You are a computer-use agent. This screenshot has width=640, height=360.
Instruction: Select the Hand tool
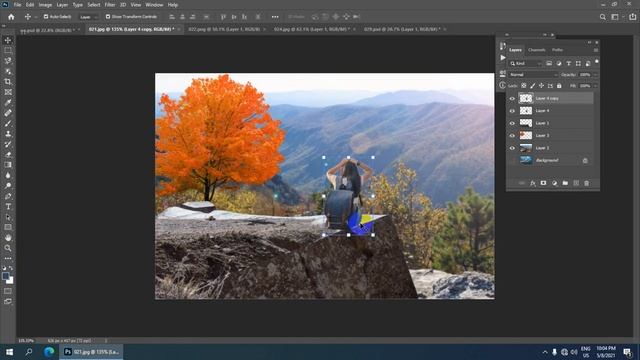[x=8, y=238]
